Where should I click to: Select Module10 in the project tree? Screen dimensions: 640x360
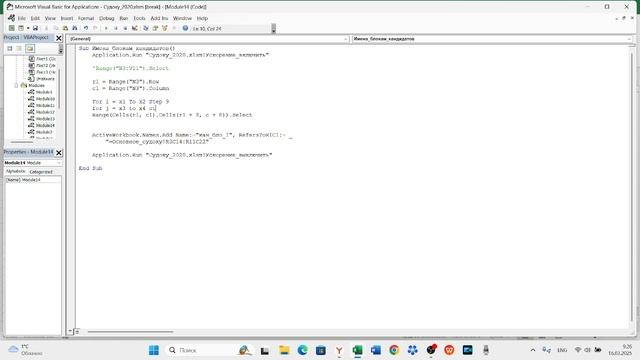45,99
